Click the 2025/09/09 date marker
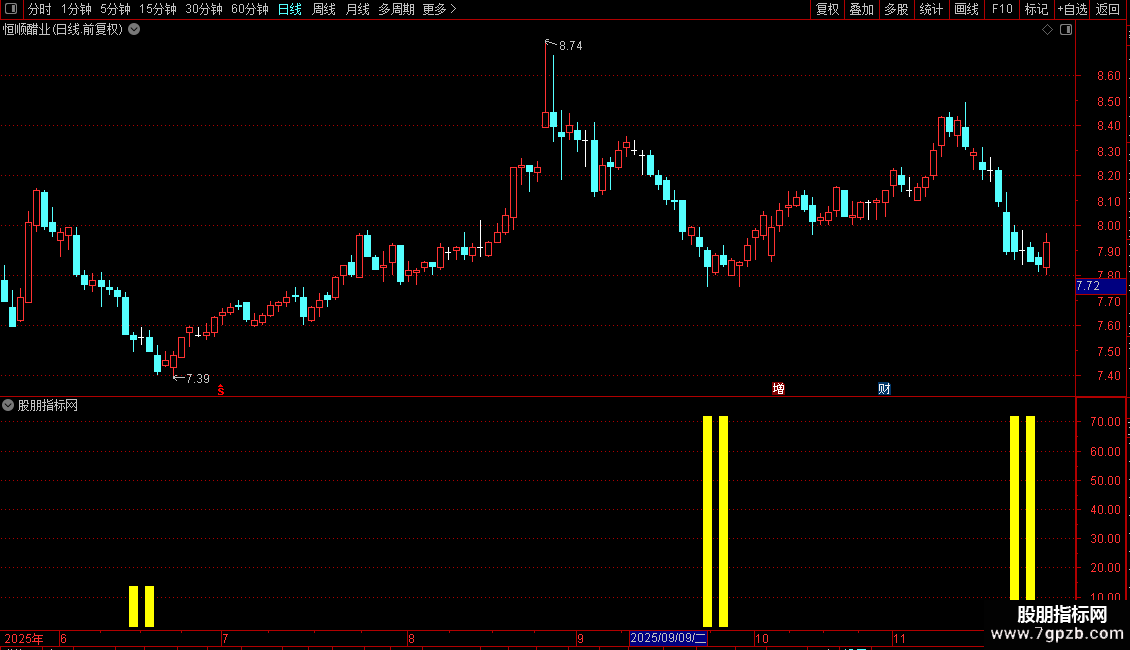The height and width of the screenshot is (650, 1130). coord(668,638)
